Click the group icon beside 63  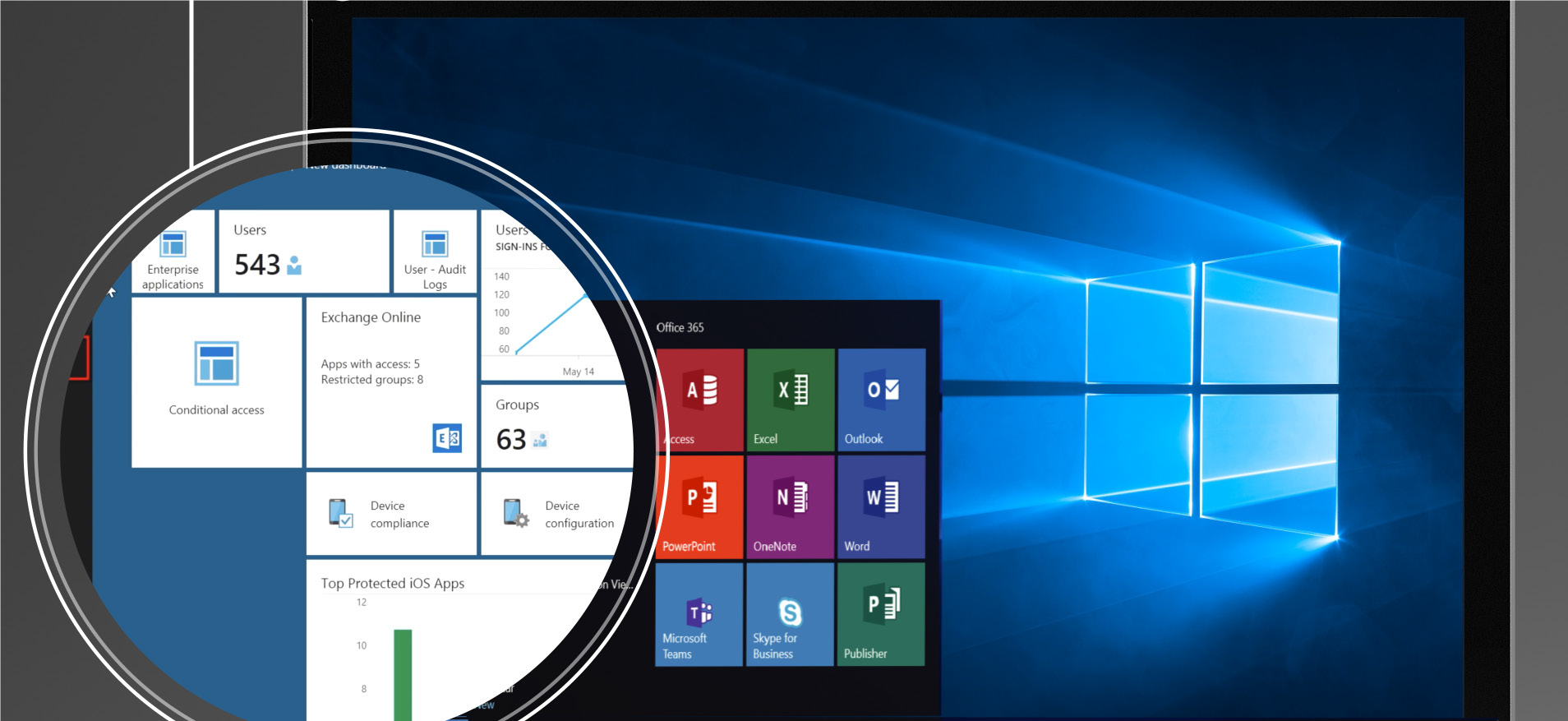pyautogui.click(x=540, y=440)
